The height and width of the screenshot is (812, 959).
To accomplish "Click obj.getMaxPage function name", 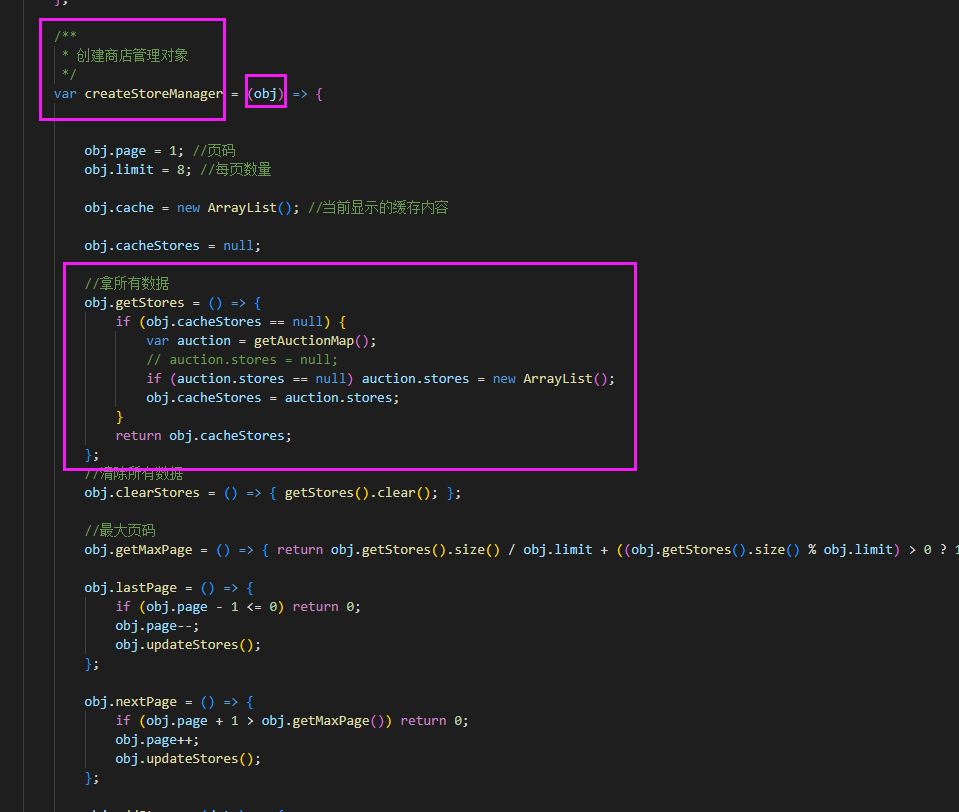I will tap(138, 550).
